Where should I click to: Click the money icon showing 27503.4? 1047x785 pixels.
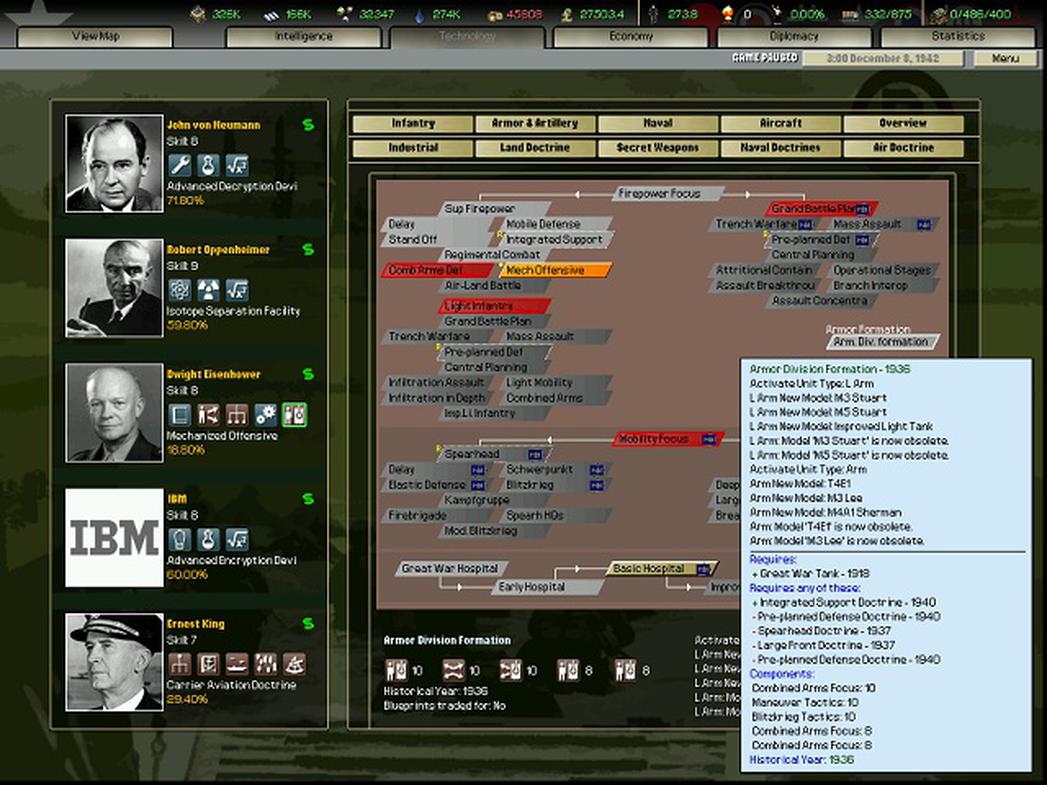click(567, 14)
